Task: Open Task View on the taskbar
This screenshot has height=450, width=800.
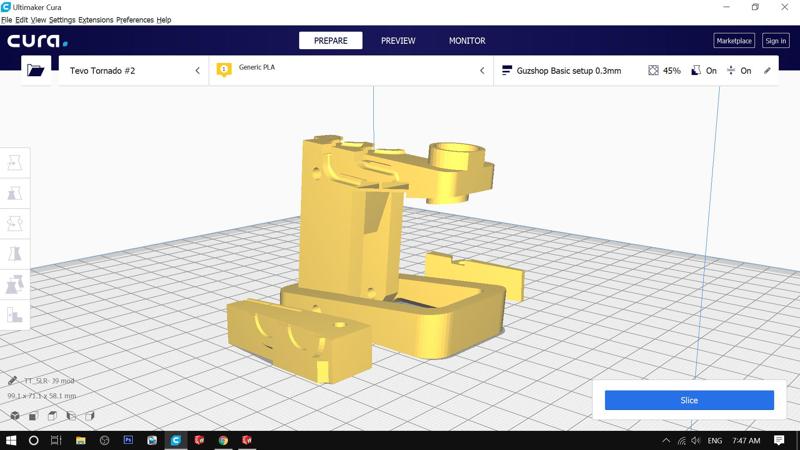Action: pos(56,440)
